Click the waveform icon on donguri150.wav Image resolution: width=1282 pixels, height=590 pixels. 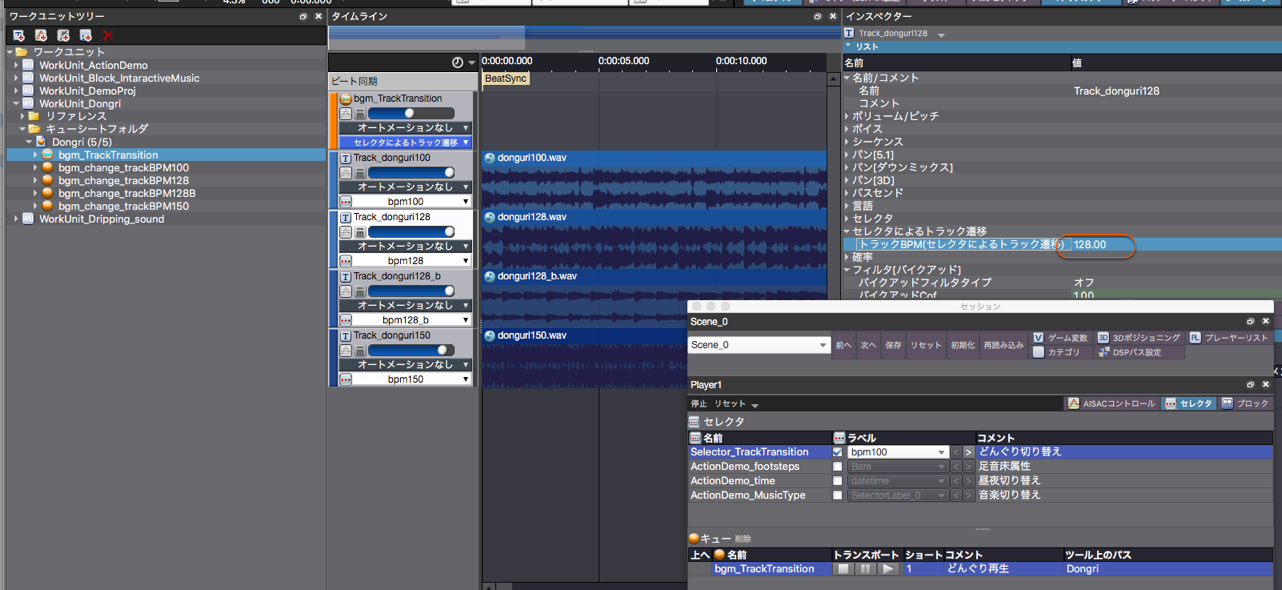[490, 335]
